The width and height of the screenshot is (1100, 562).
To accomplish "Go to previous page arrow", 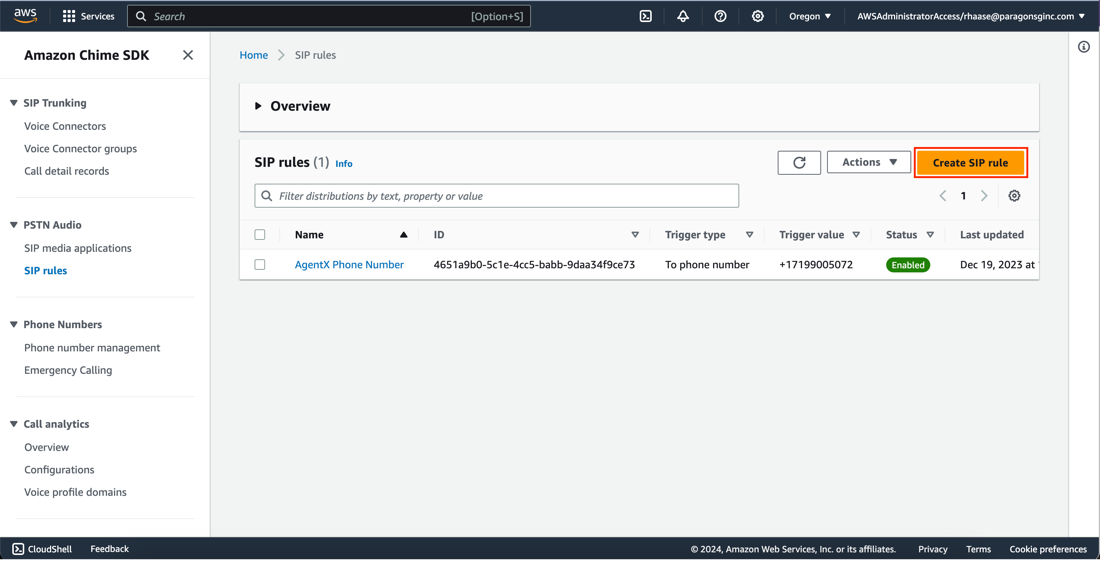I will tap(943, 196).
